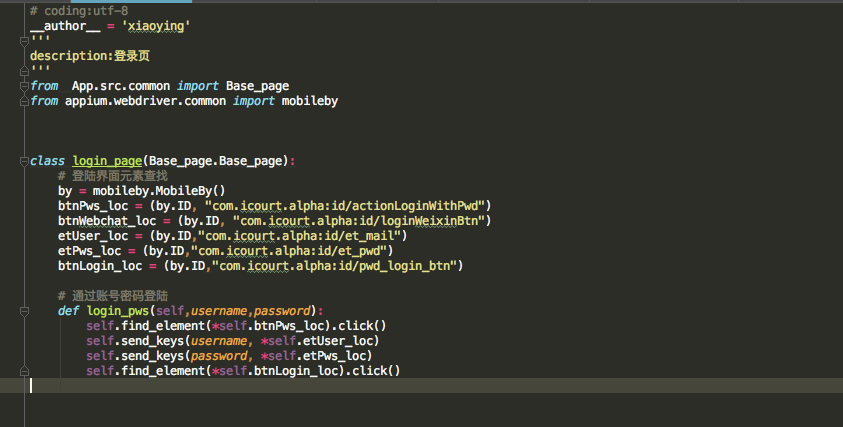Click the appium.webdriver.common module path
843x427 pixels.
[x=145, y=101]
